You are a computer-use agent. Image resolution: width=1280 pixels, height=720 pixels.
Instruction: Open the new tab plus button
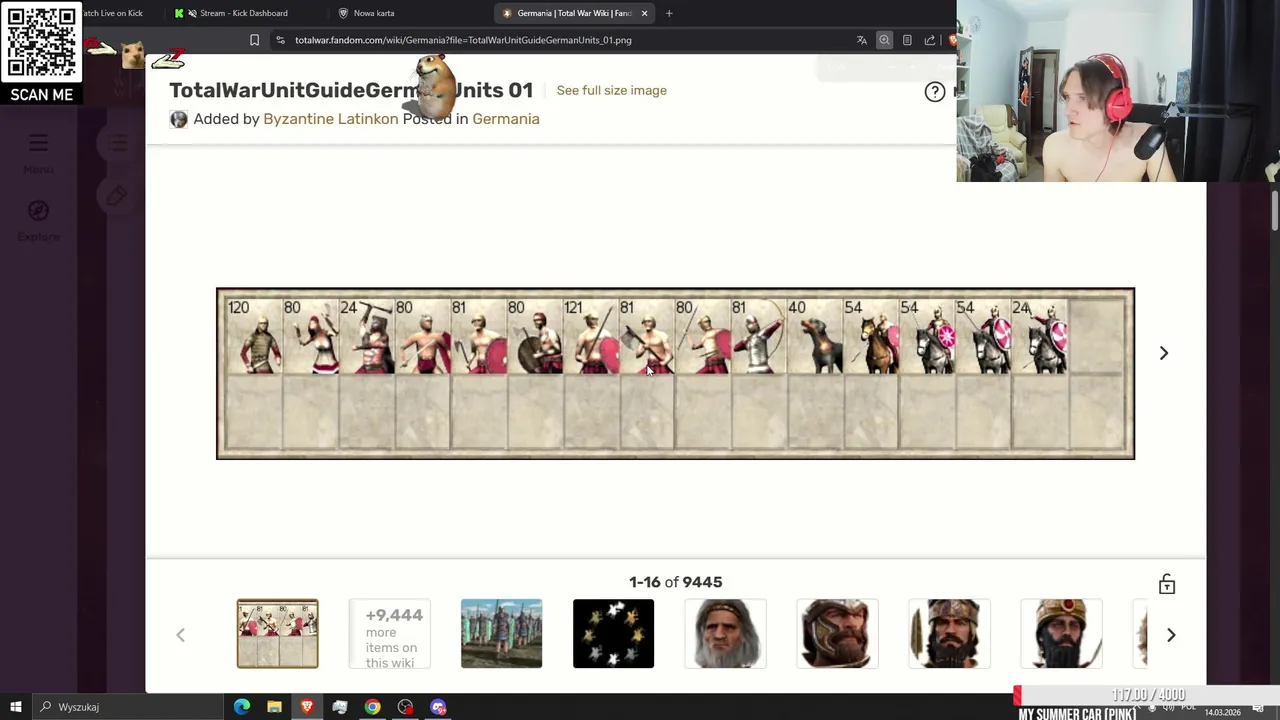coord(669,13)
